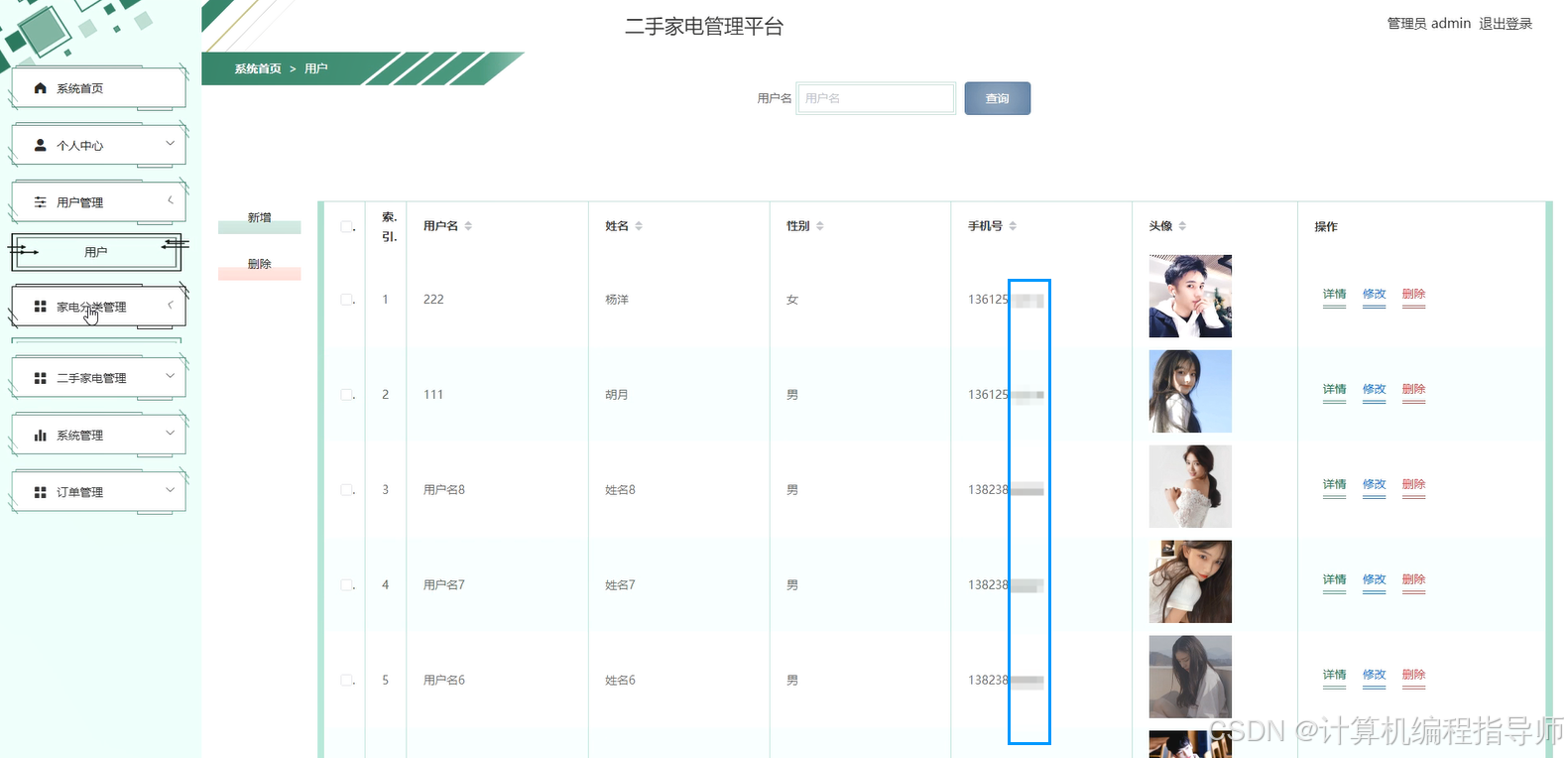Sort the table by 手机号 column arrows

point(1013,226)
